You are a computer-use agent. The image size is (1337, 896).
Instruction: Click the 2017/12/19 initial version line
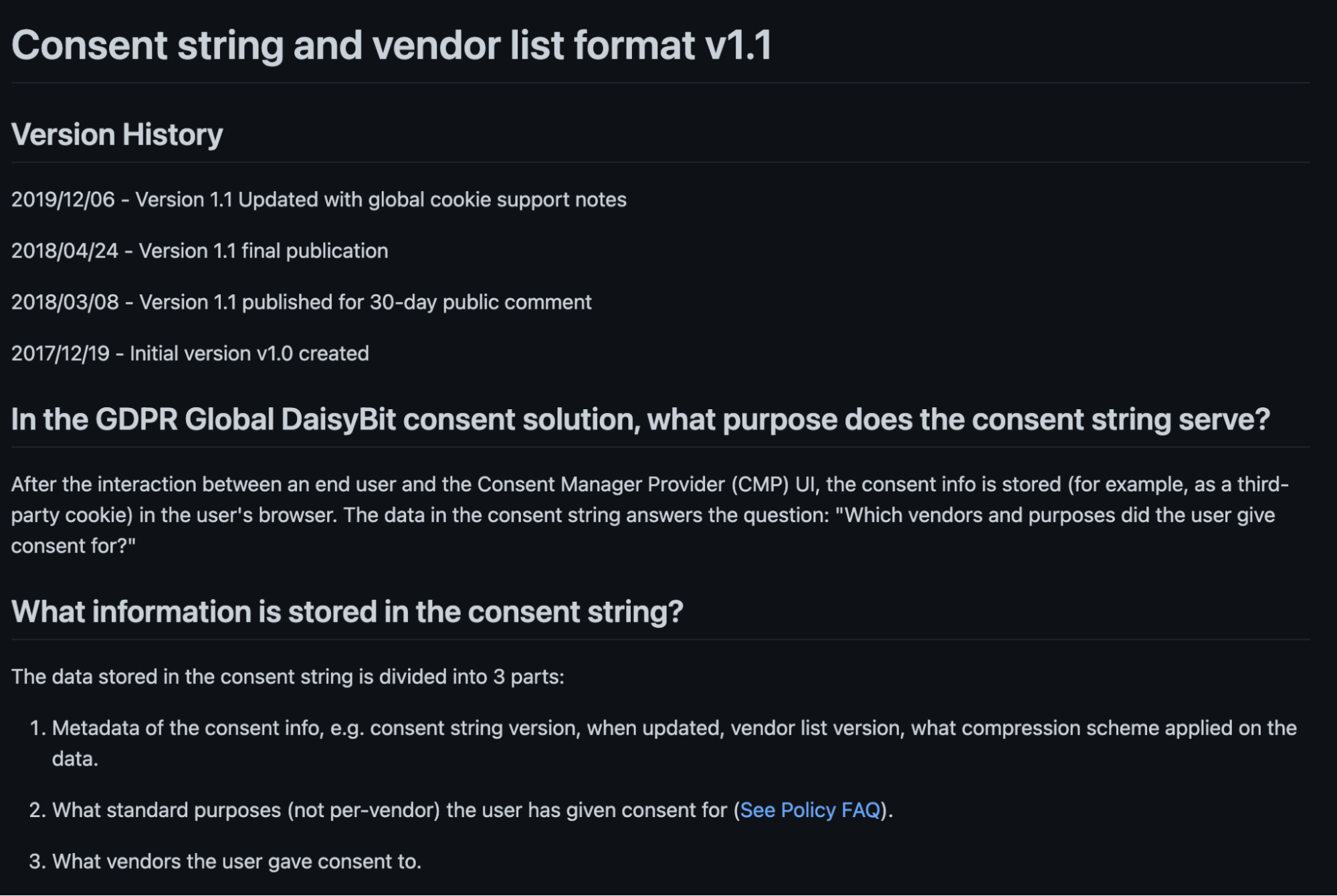click(190, 353)
